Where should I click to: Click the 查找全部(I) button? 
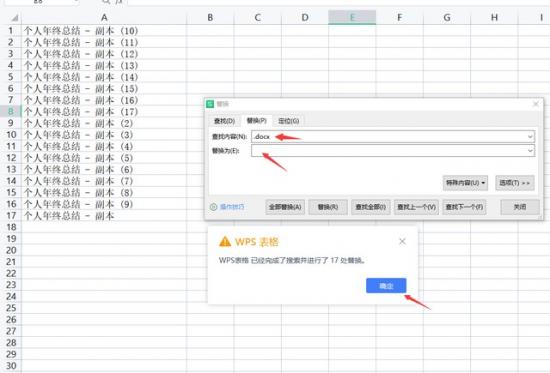371,207
